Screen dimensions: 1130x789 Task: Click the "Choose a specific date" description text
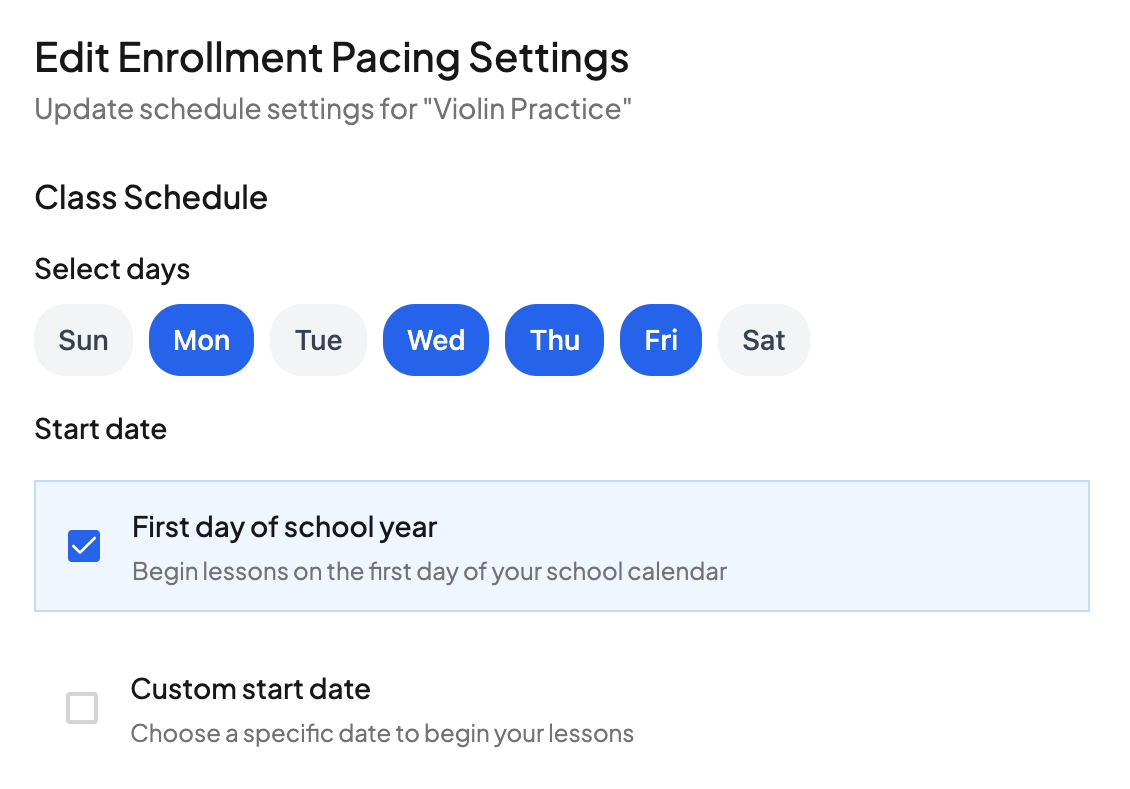[x=382, y=734]
